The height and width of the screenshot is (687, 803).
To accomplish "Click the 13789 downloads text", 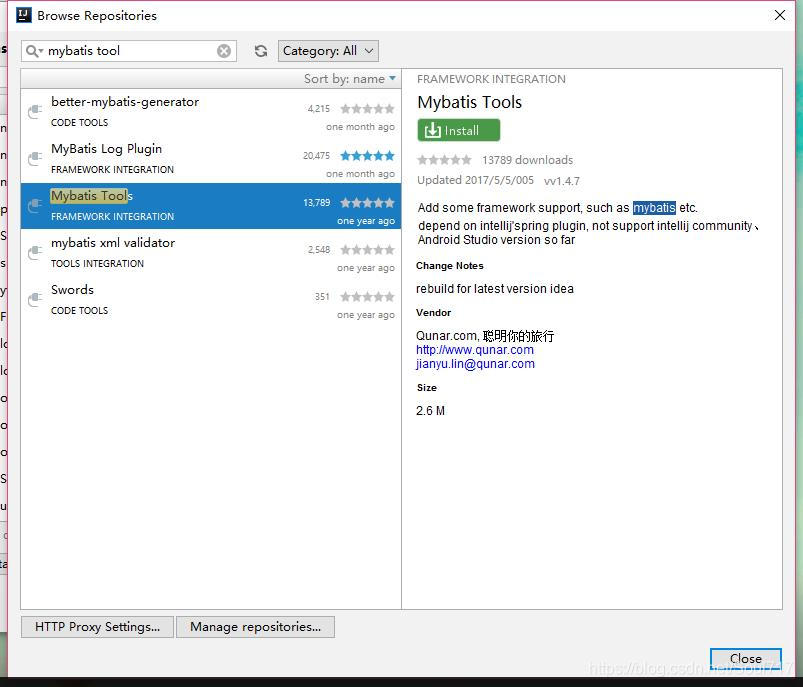I will [x=527, y=160].
